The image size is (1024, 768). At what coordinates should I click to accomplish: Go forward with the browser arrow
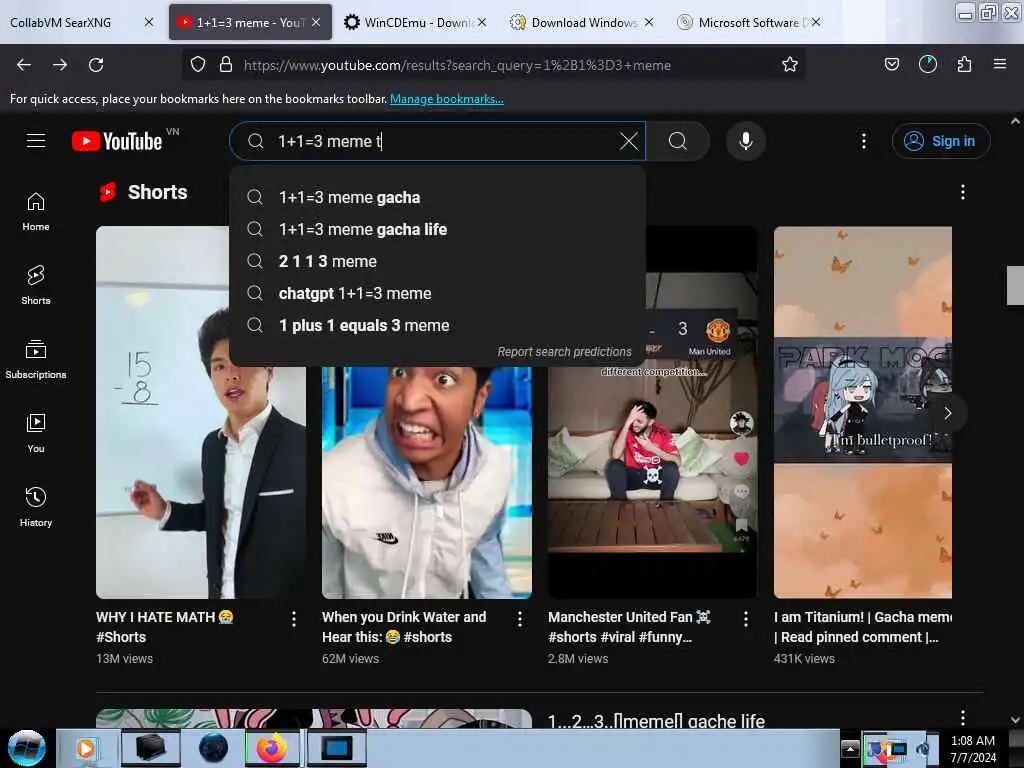tap(60, 65)
